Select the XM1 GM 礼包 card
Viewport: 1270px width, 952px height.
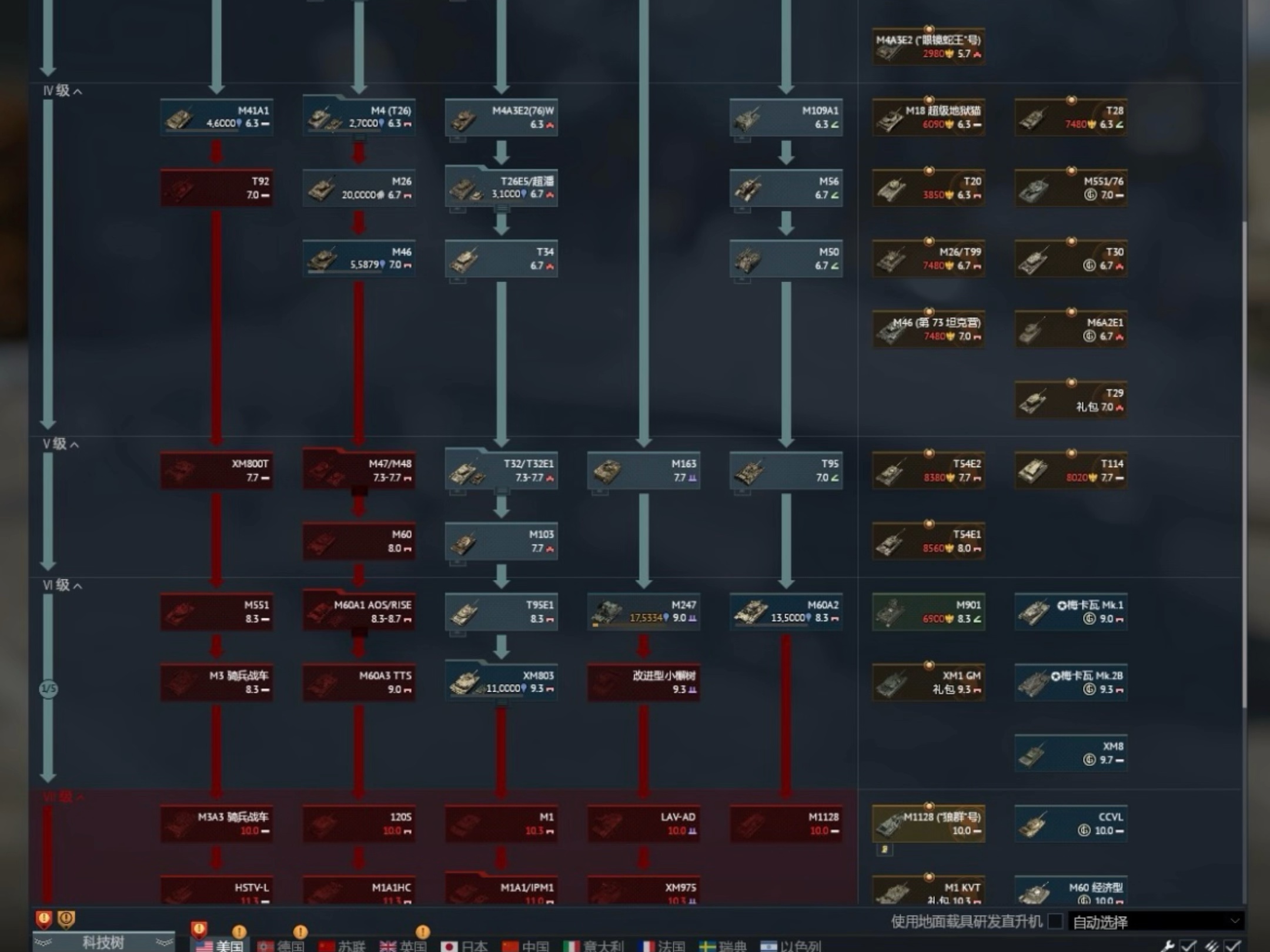tap(928, 682)
